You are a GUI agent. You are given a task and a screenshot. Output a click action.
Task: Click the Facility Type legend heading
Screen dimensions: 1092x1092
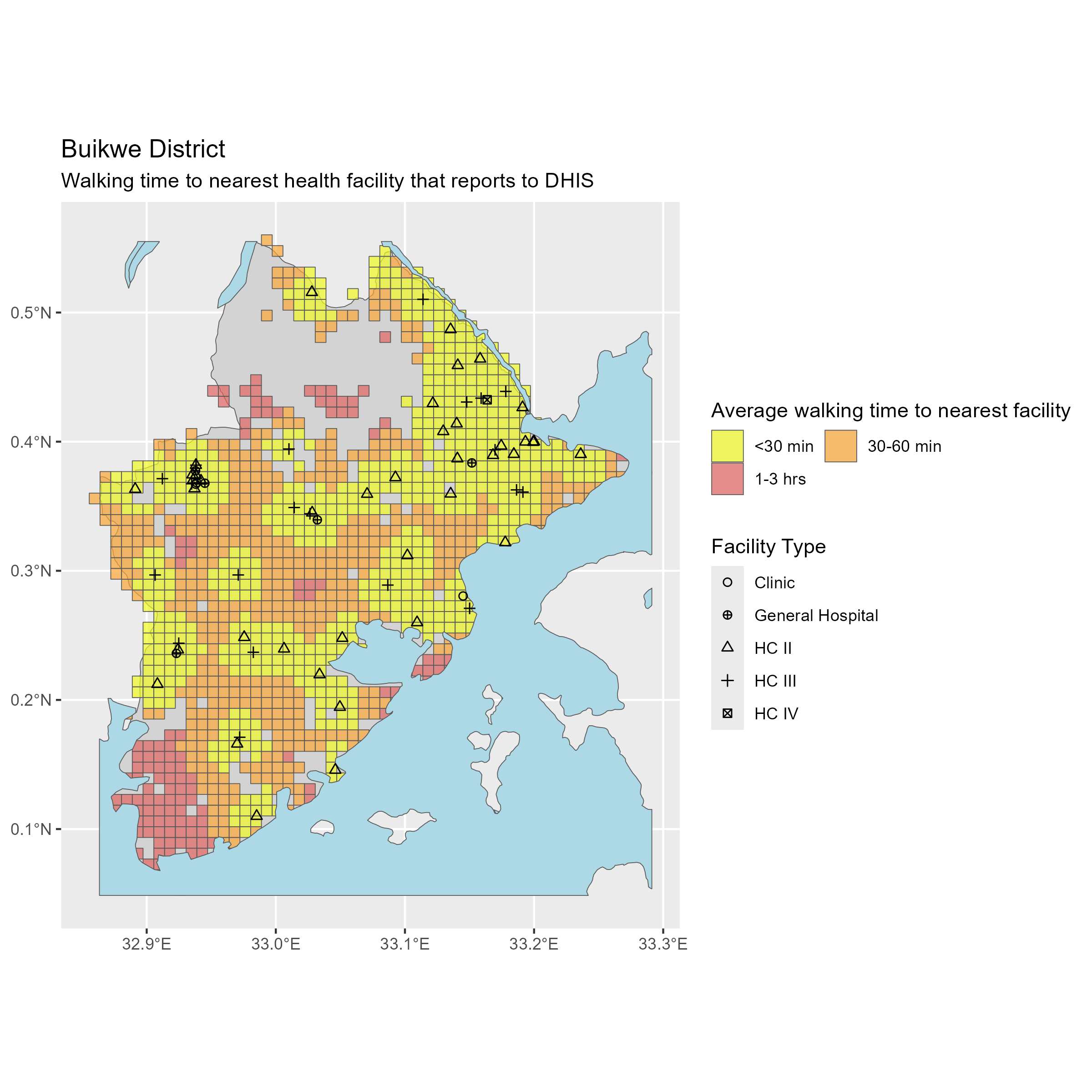[x=768, y=546]
